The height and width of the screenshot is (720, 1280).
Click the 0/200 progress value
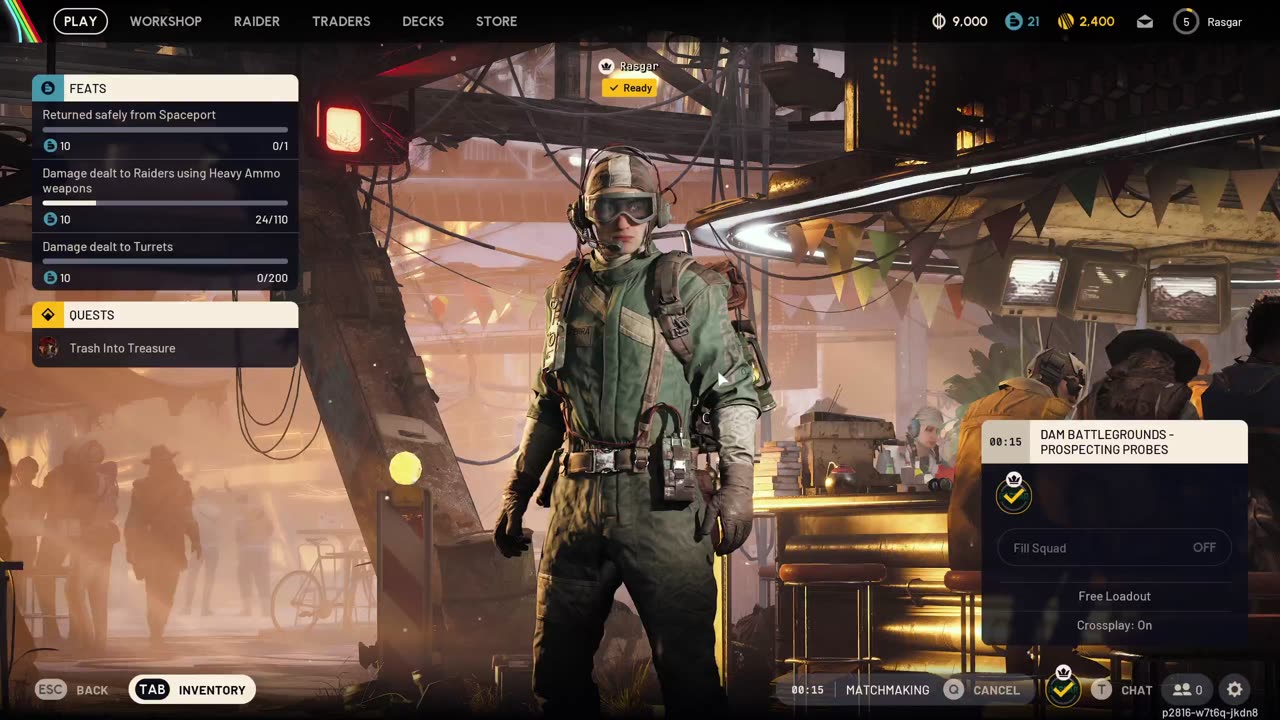pyautogui.click(x=272, y=278)
